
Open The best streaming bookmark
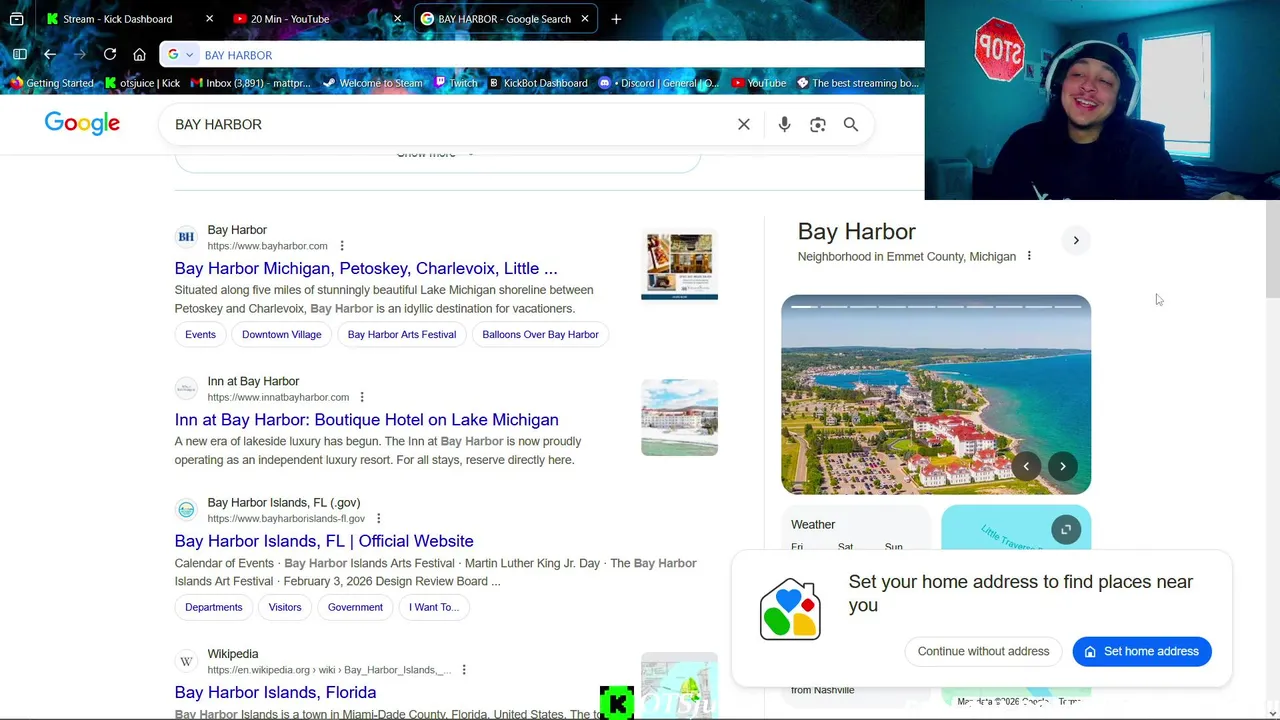coord(857,83)
